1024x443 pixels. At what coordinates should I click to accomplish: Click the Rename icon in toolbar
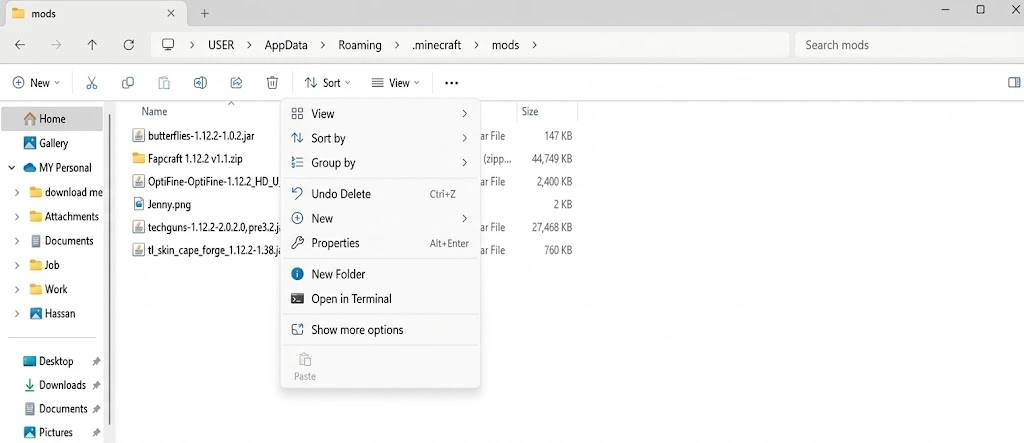[200, 83]
